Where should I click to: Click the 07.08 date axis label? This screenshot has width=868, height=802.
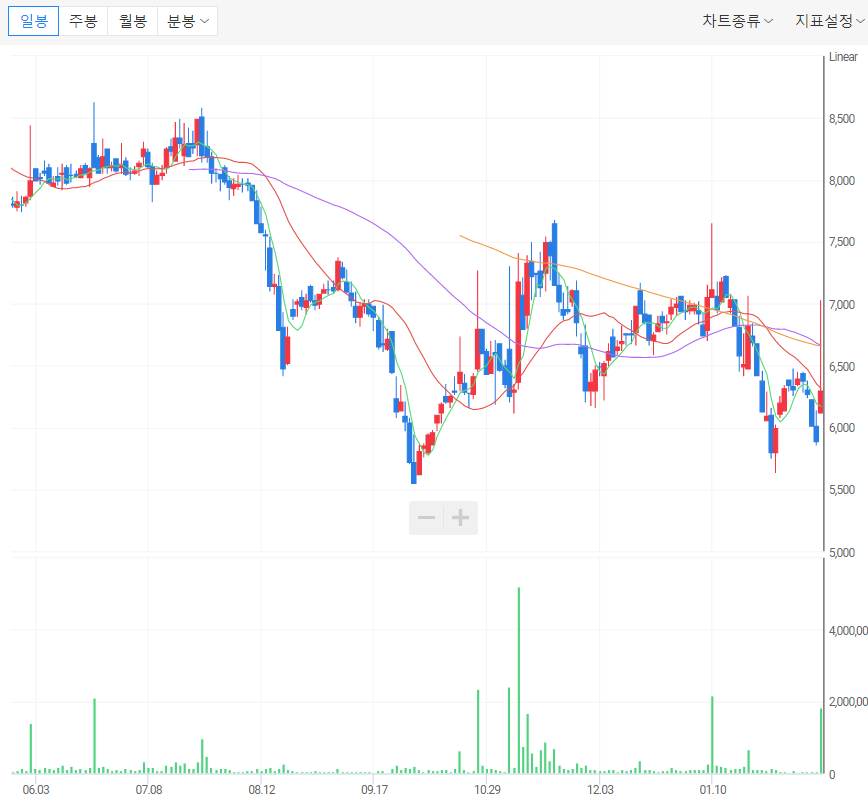point(149,789)
